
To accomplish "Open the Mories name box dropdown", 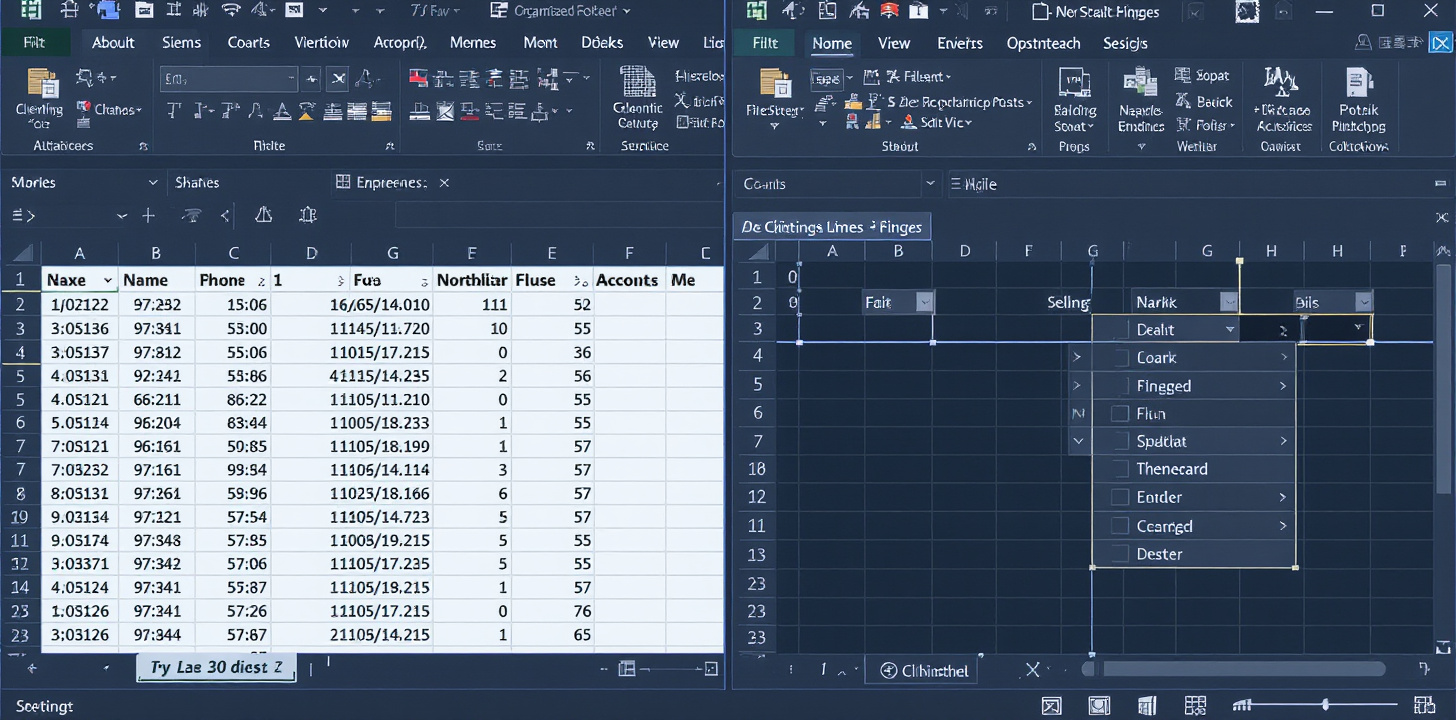I will 153,183.
